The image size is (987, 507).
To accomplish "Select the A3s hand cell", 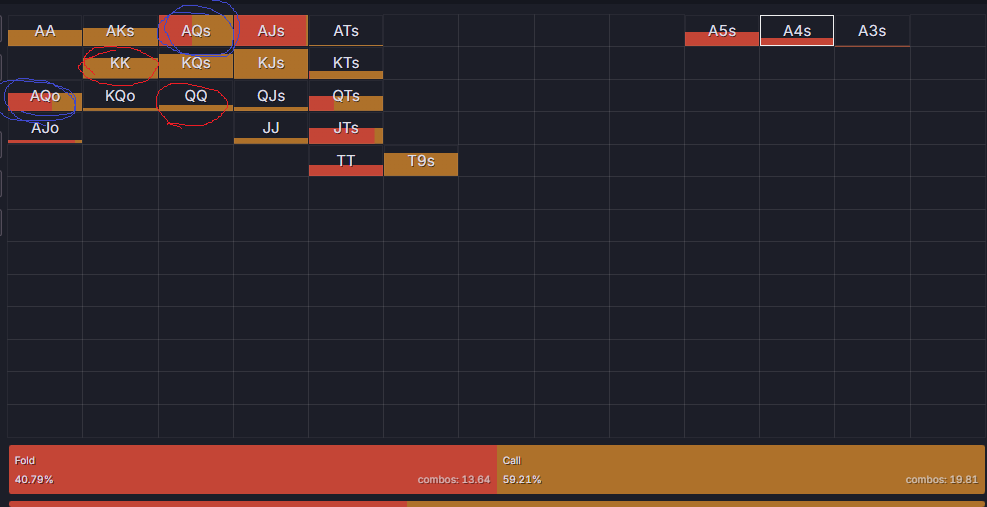I will tap(872, 31).
